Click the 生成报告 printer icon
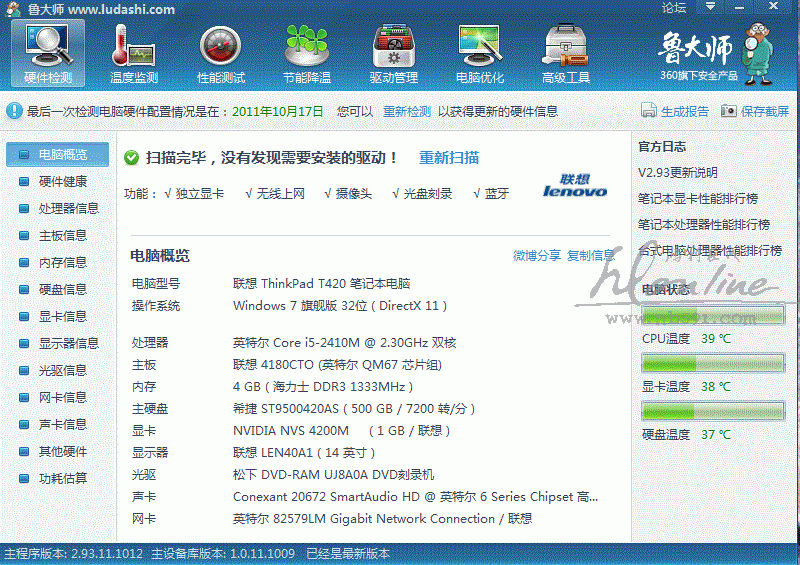Screen dimensions: 800x565 click(648, 111)
